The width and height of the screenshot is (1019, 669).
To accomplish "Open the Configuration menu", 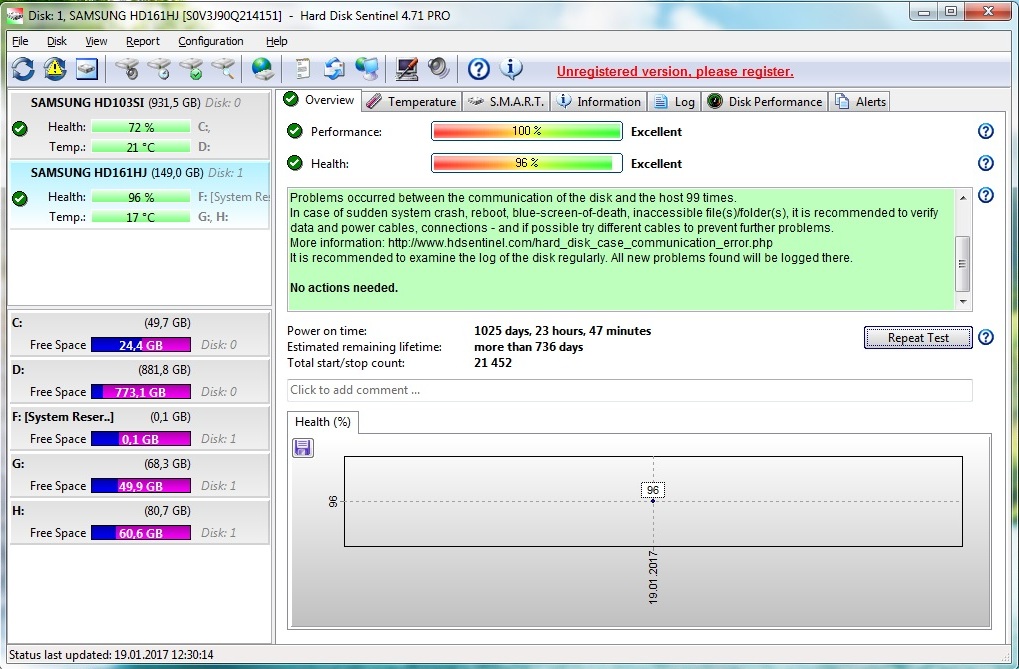I will pos(210,41).
